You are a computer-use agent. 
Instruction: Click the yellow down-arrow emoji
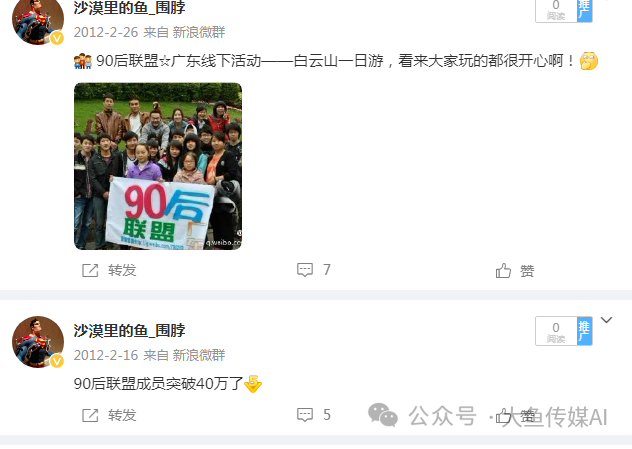pyautogui.click(x=253, y=384)
